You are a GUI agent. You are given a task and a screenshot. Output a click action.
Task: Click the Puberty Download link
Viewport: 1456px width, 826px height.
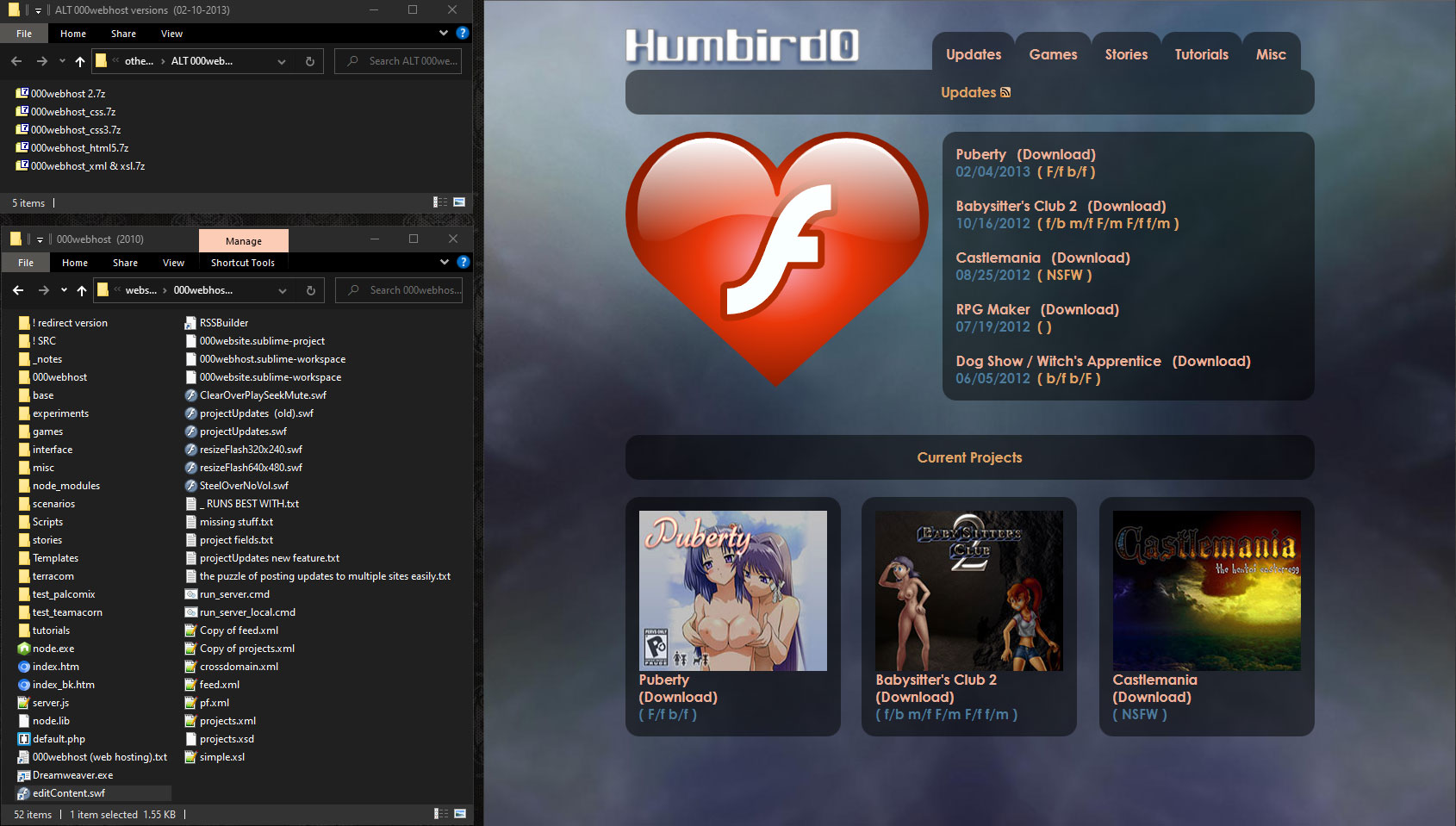click(x=1056, y=154)
